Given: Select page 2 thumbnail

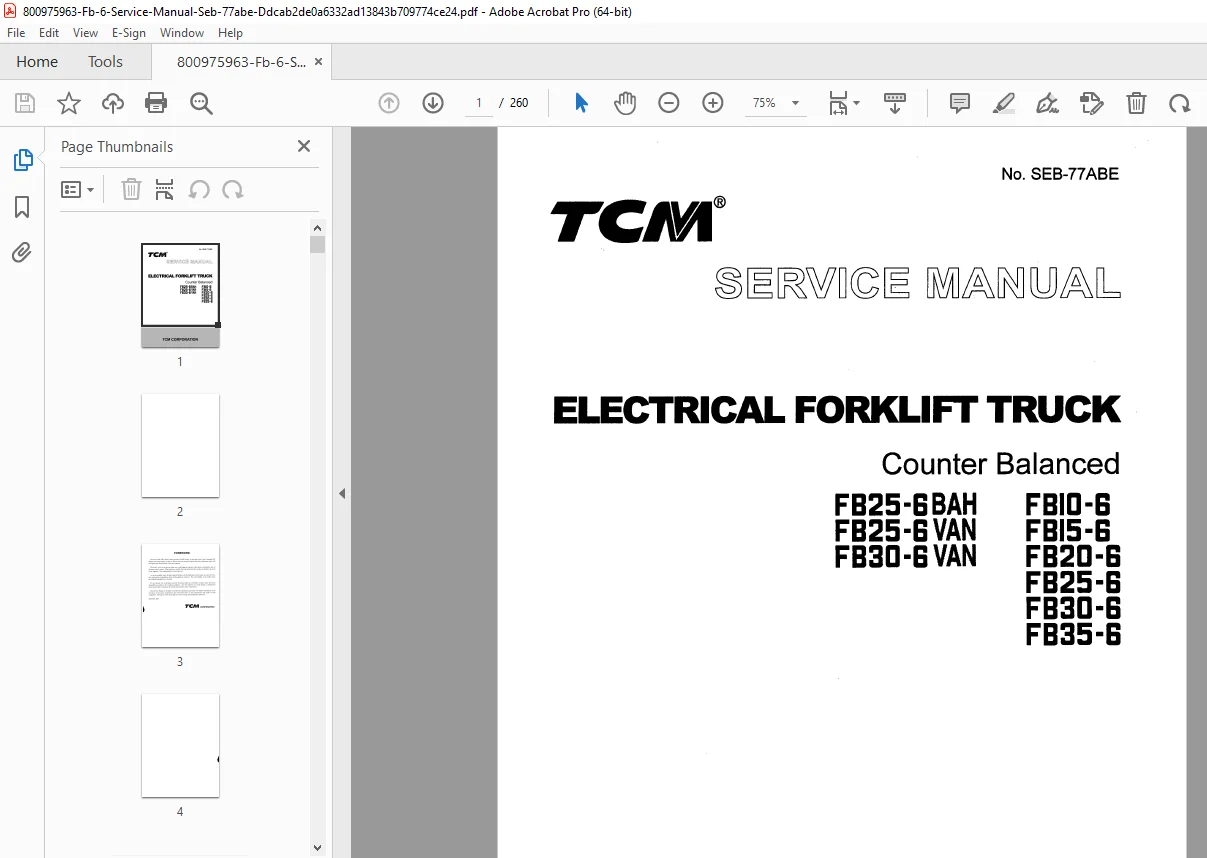Looking at the screenshot, I should [x=180, y=445].
